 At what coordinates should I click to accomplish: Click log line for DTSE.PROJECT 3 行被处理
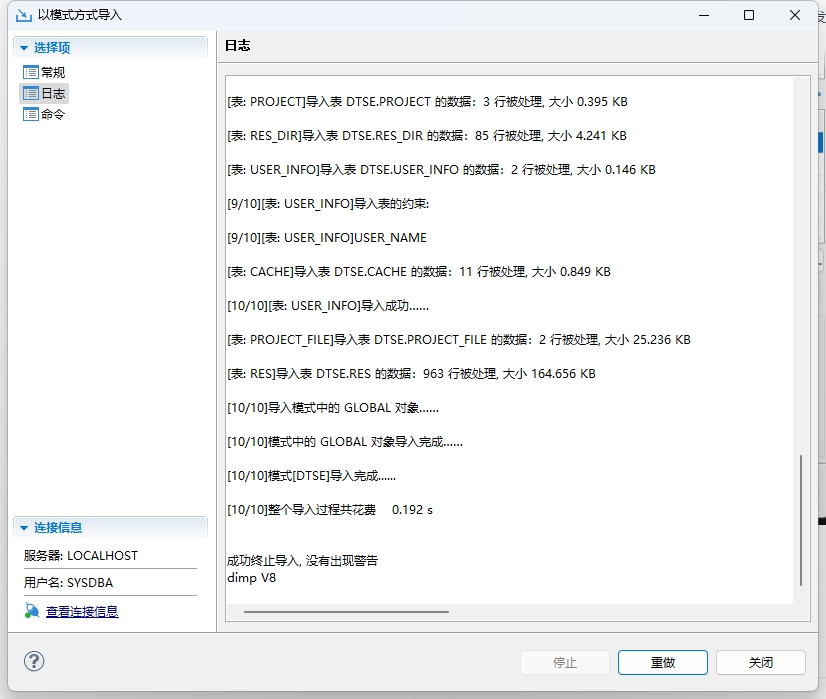click(427, 102)
